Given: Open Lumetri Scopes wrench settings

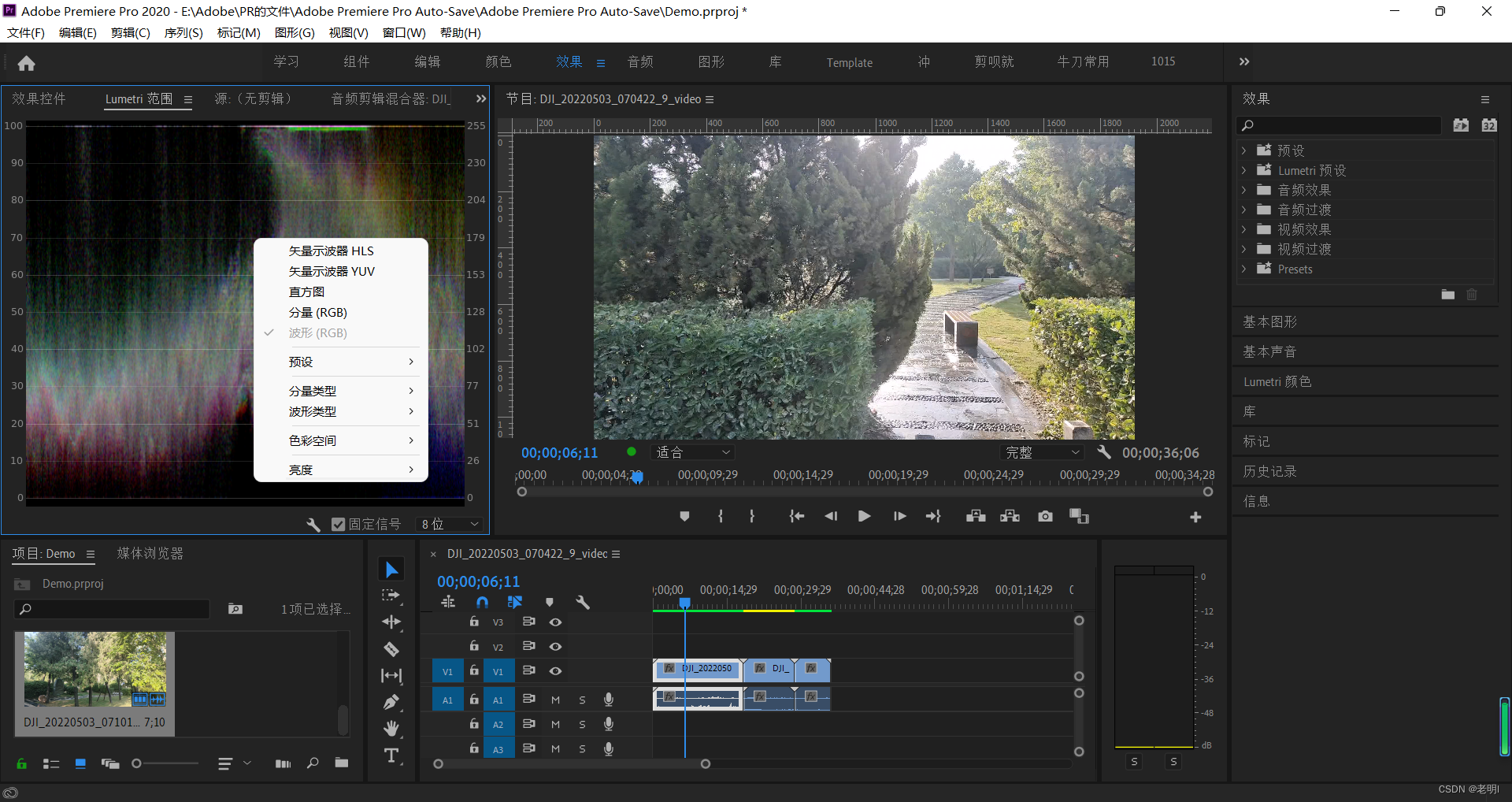Looking at the screenshot, I should point(313,524).
